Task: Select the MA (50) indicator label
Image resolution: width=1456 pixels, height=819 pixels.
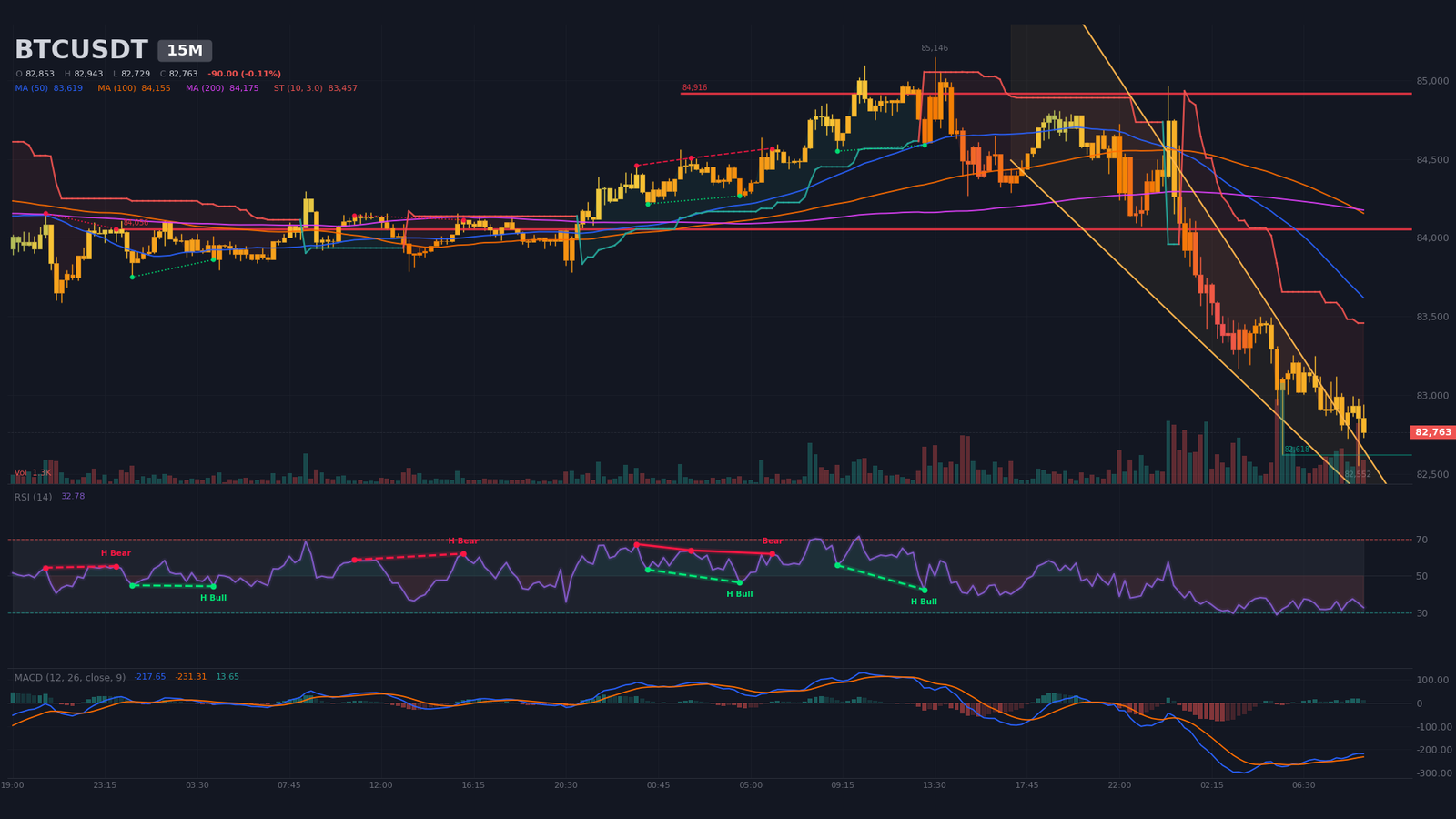Action: coord(32,88)
